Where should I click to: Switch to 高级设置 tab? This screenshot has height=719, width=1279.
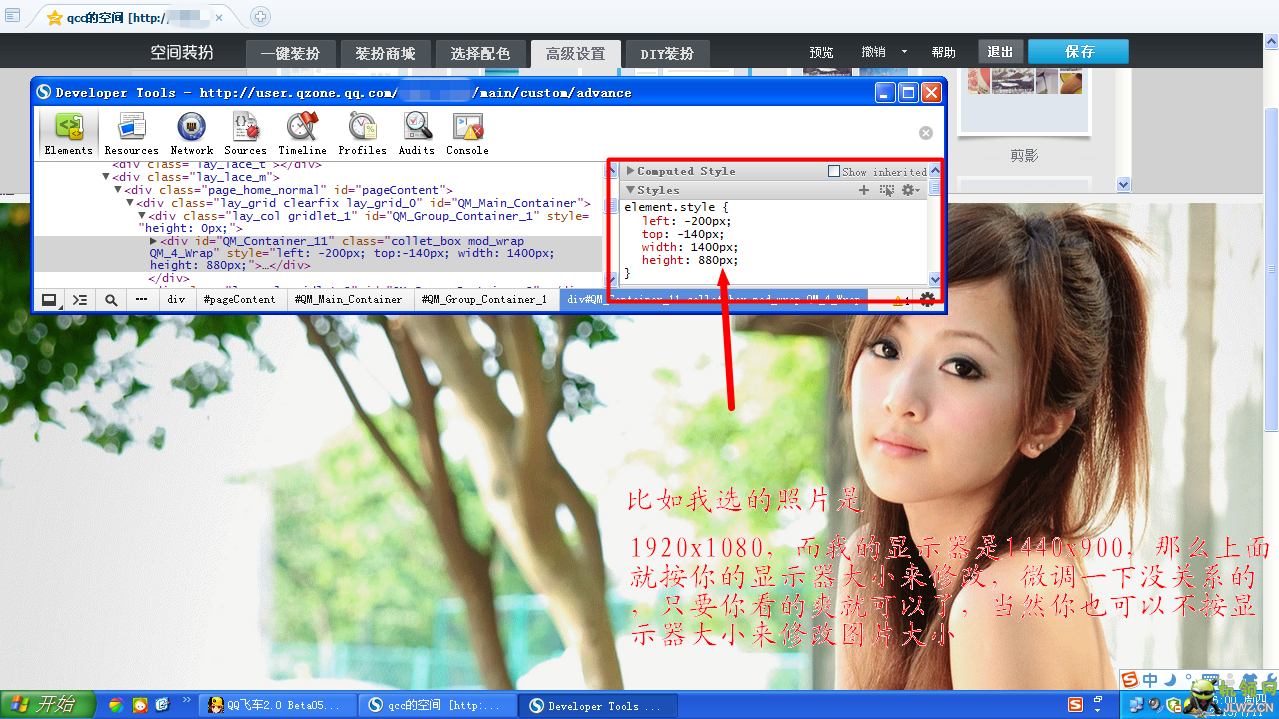click(575, 54)
